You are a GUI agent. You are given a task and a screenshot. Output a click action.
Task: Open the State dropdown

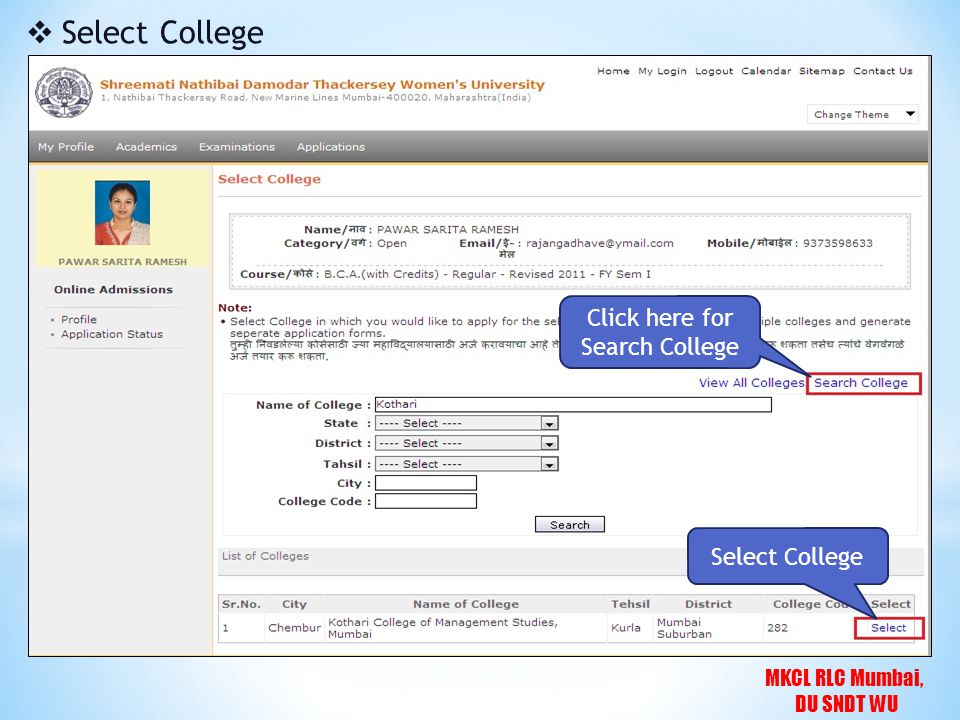[467, 423]
